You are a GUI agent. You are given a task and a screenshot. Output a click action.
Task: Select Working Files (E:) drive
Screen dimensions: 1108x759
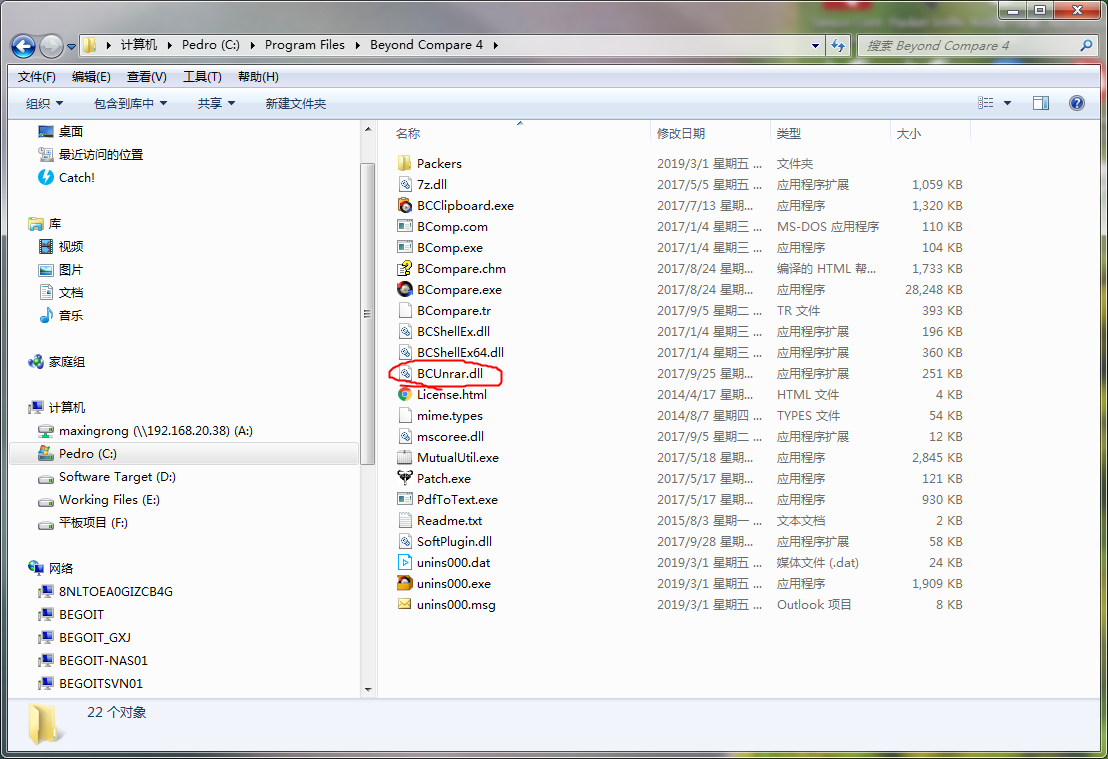99,500
